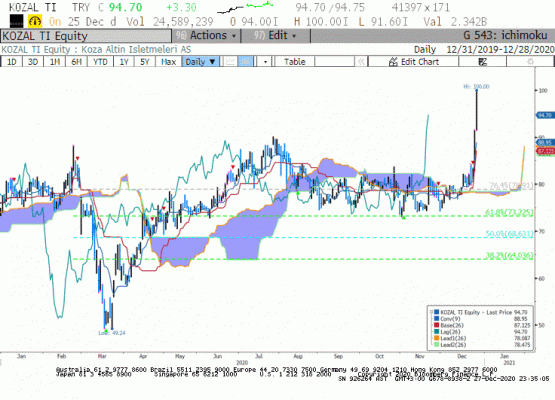
Task: Click the Vol 24,589,239 value
Action: tap(170, 22)
